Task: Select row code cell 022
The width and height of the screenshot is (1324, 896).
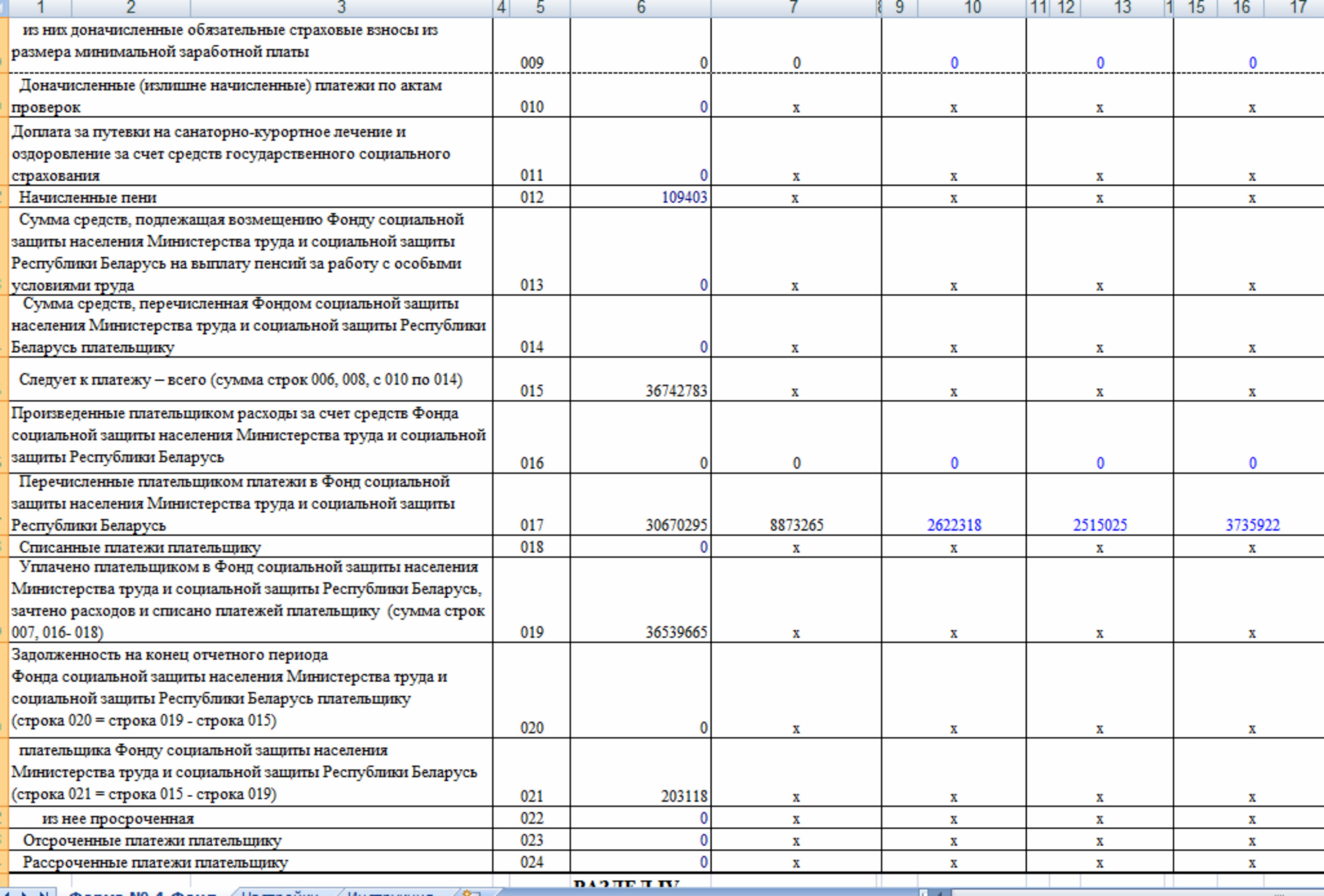Action: (532, 818)
